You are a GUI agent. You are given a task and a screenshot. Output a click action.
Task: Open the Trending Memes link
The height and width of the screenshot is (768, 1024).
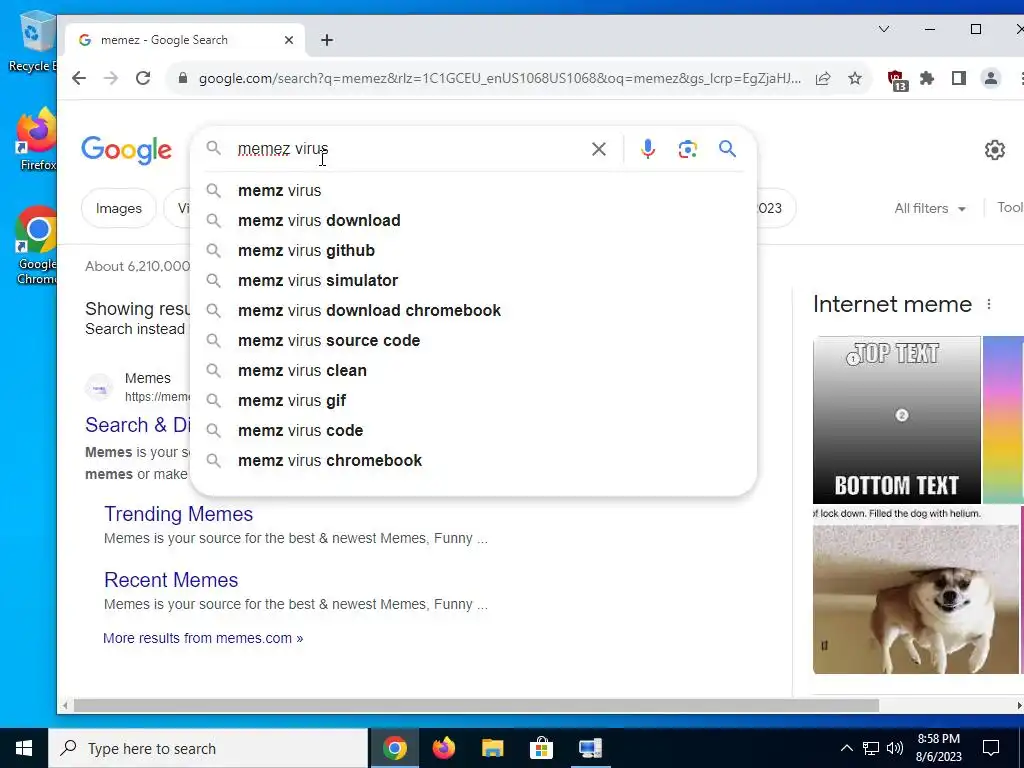[x=178, y=514]
